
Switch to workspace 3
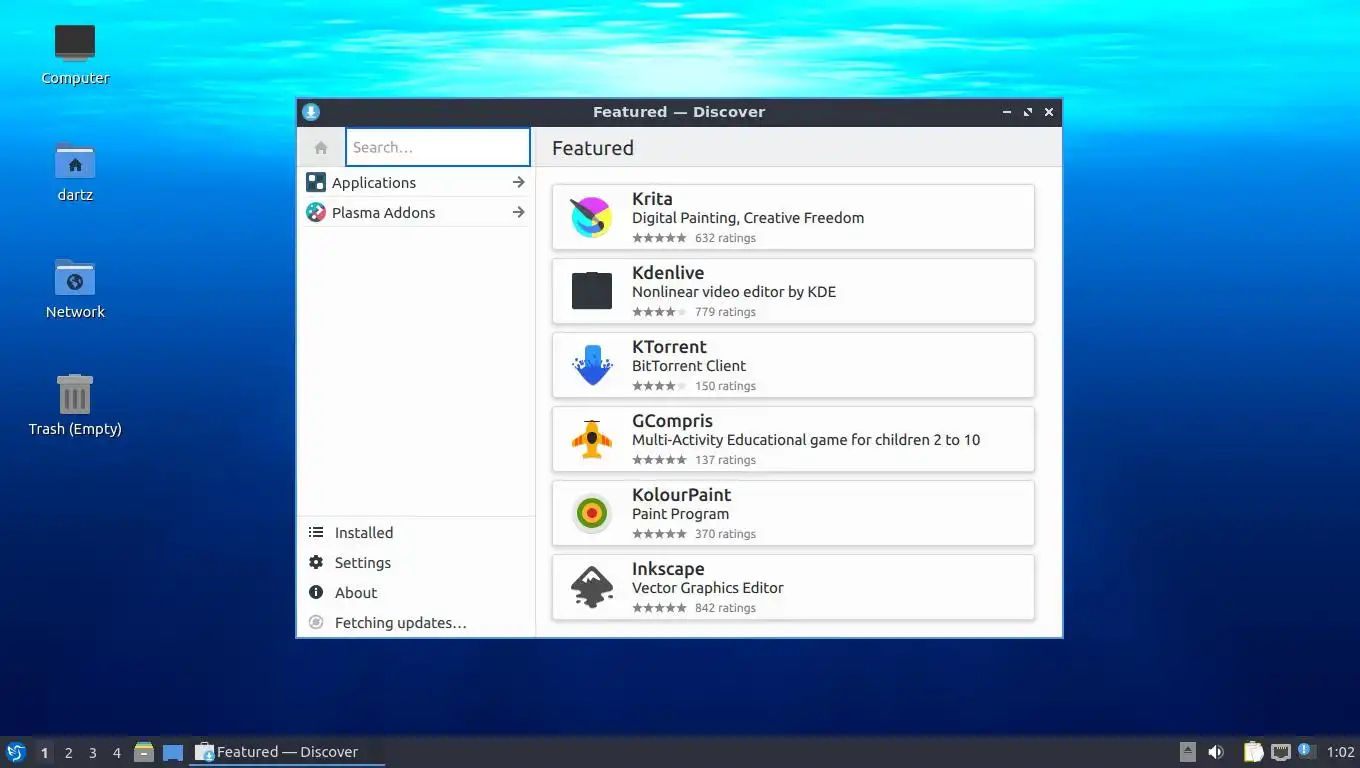(x=92, y=753)
